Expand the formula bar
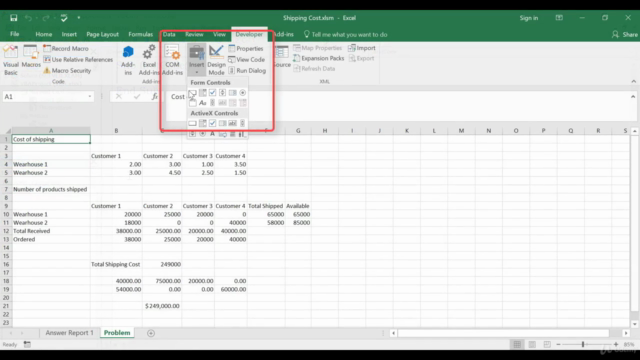Viewport: 640px width, 360px height. click(x=633, y=97)
